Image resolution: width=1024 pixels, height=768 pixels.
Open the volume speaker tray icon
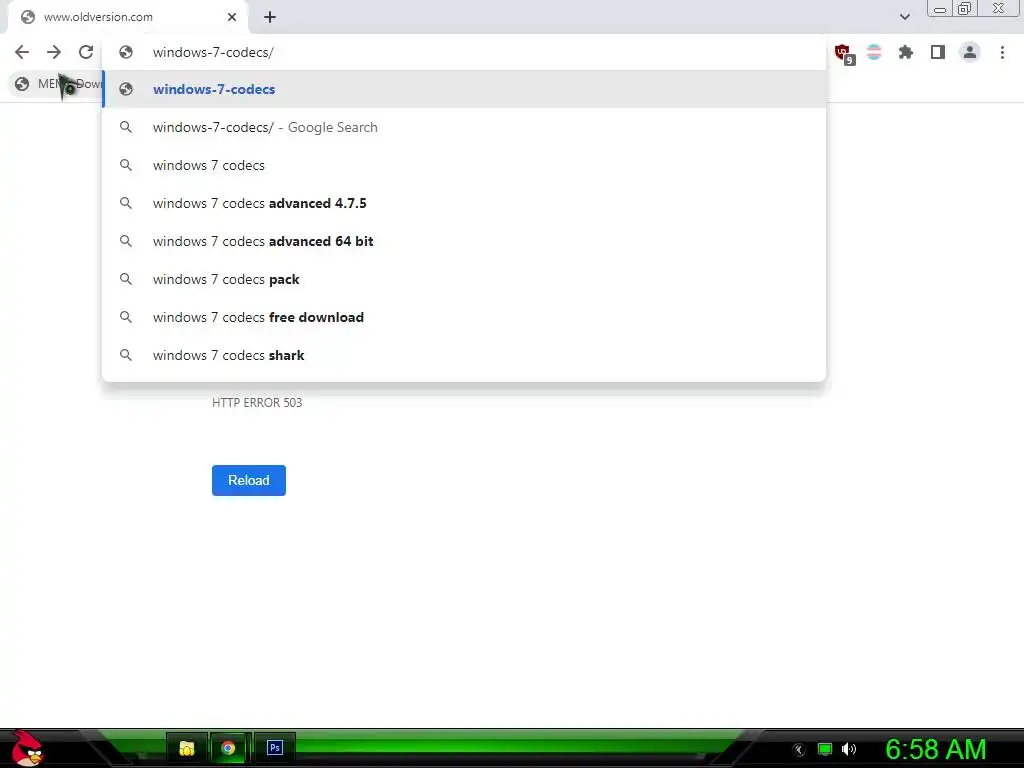coord(848,749)
